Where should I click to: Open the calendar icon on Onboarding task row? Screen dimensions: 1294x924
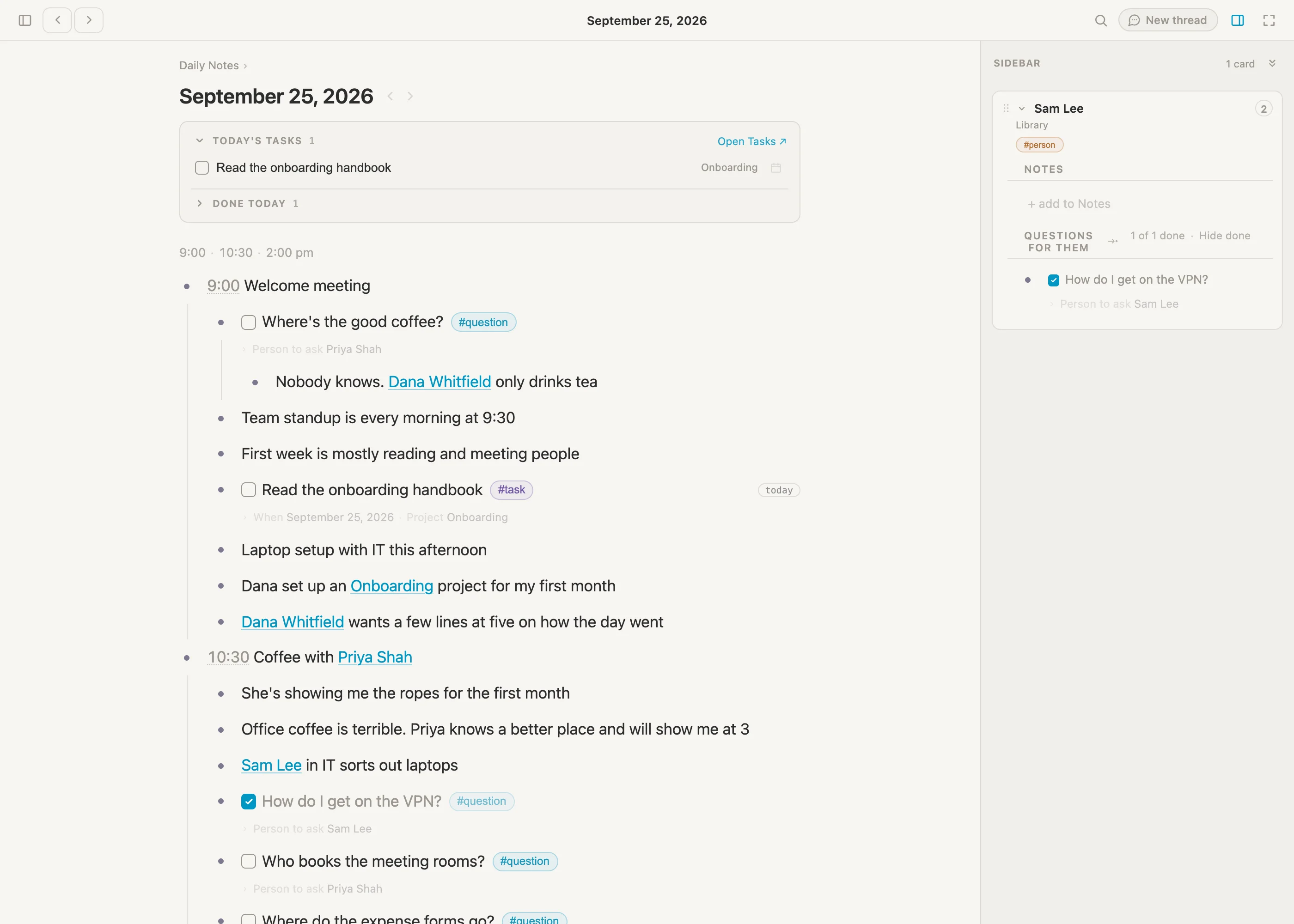pyautogui.click(x=775, y=168)
